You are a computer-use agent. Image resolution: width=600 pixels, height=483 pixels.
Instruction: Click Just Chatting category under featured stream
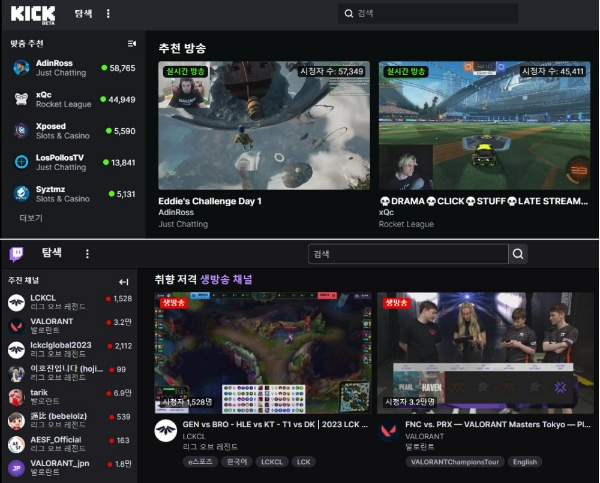pyautogui.click(x=183, y=224)
